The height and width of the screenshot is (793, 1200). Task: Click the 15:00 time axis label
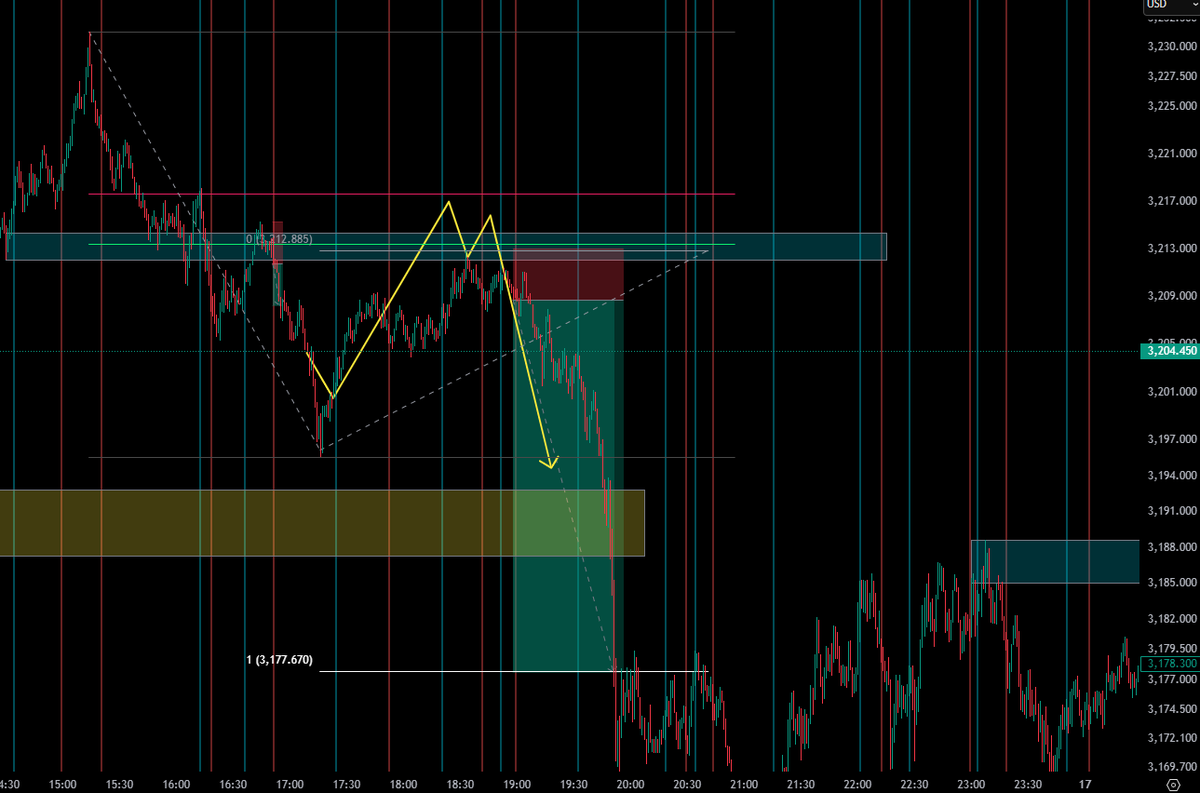pos(62,784)
